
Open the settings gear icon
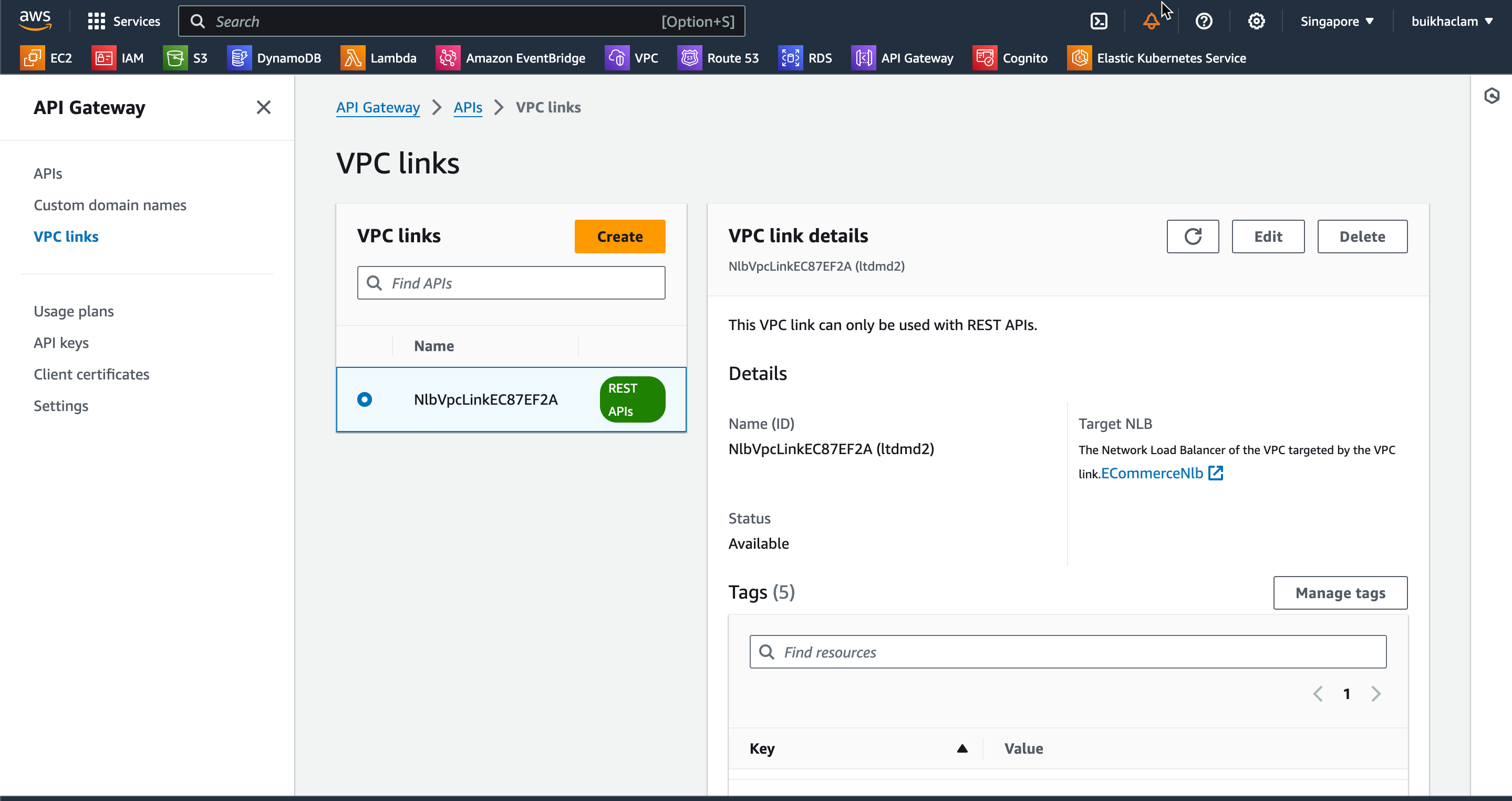pyautogui.click(x=1256, y=21)
